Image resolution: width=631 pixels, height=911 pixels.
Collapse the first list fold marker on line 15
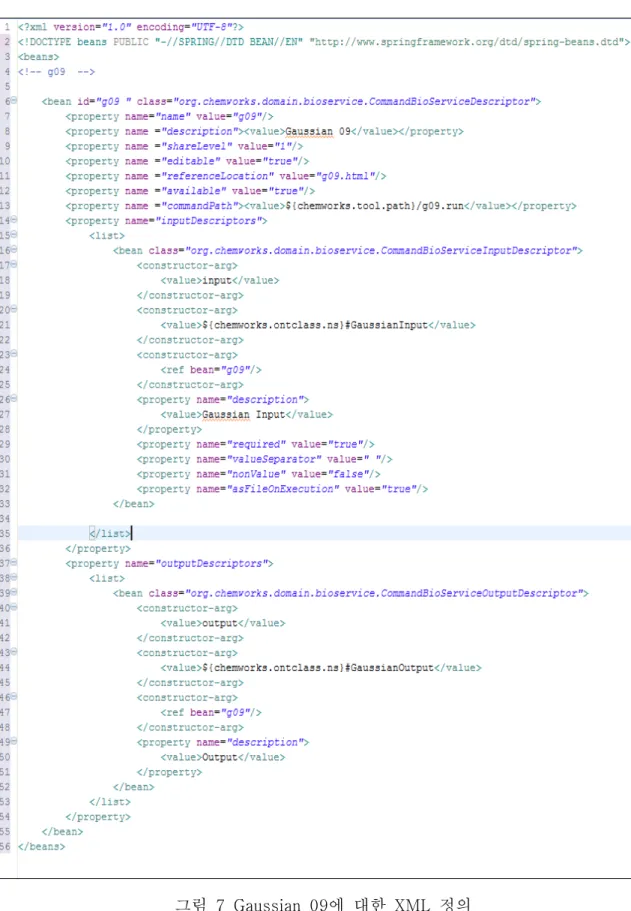(14, 235)
